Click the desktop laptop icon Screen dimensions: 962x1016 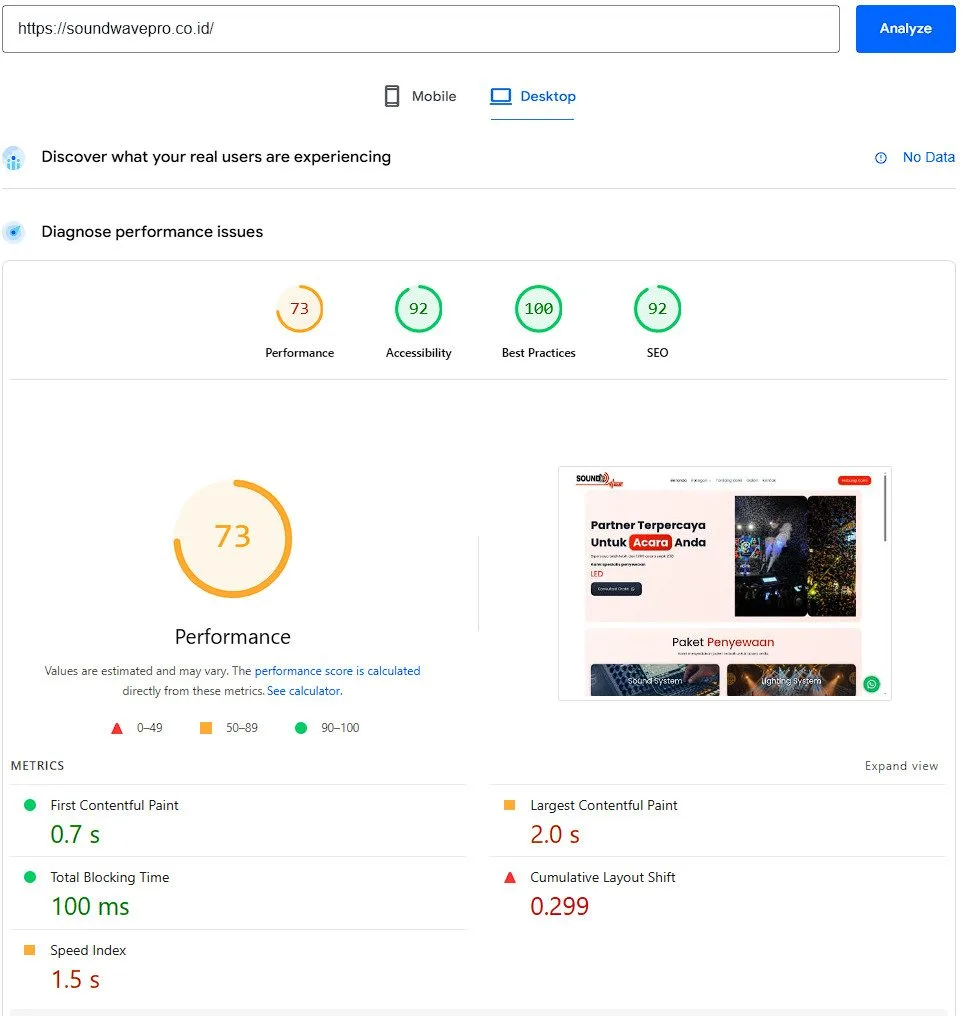(501, 96)
